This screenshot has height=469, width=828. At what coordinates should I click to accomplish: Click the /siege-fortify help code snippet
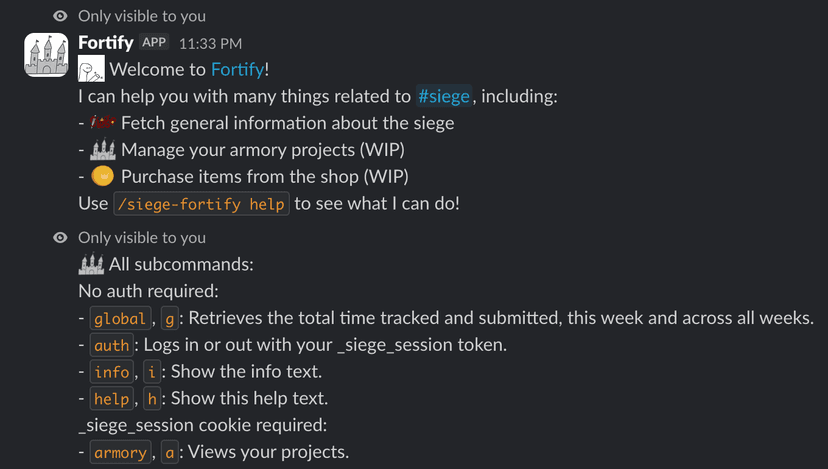click(201, 204)
